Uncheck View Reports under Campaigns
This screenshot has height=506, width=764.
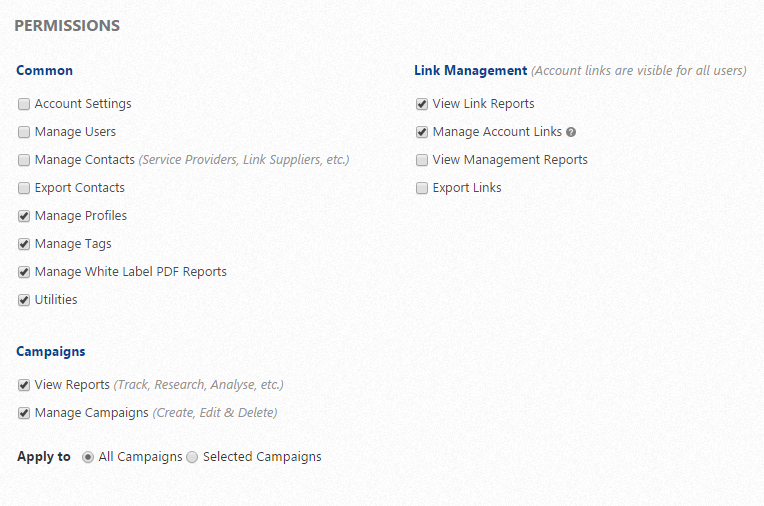24,385
